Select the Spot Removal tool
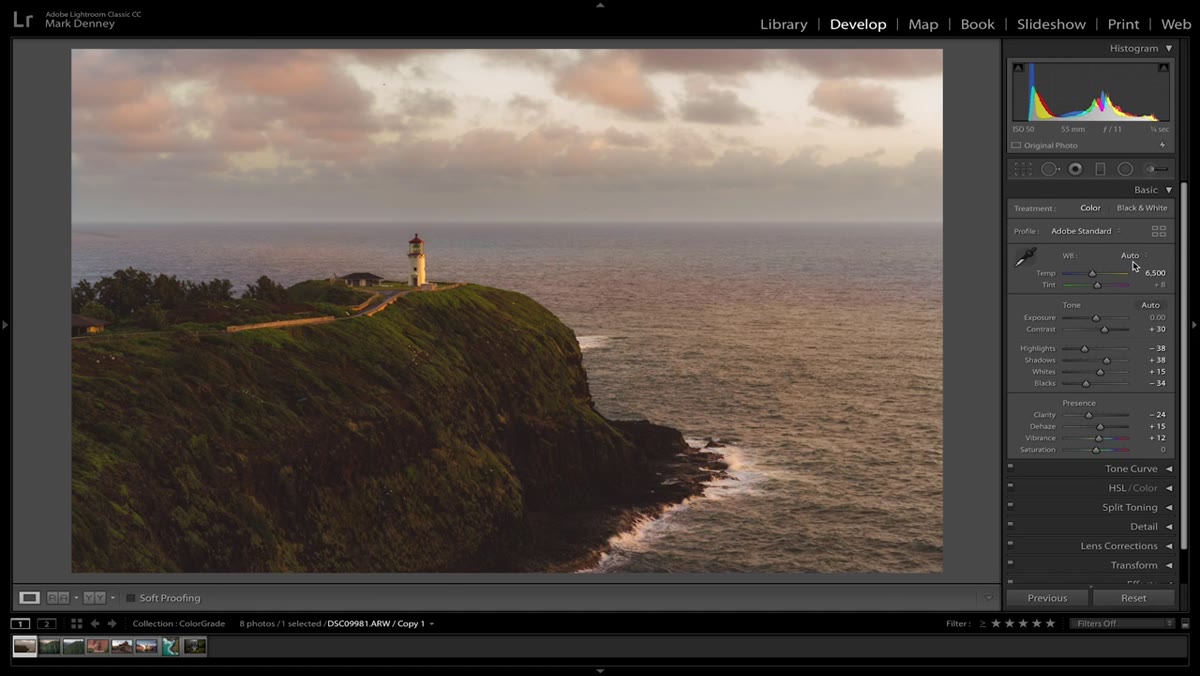This screenshot has width=1200, height=676. [x=1050, y=169]
